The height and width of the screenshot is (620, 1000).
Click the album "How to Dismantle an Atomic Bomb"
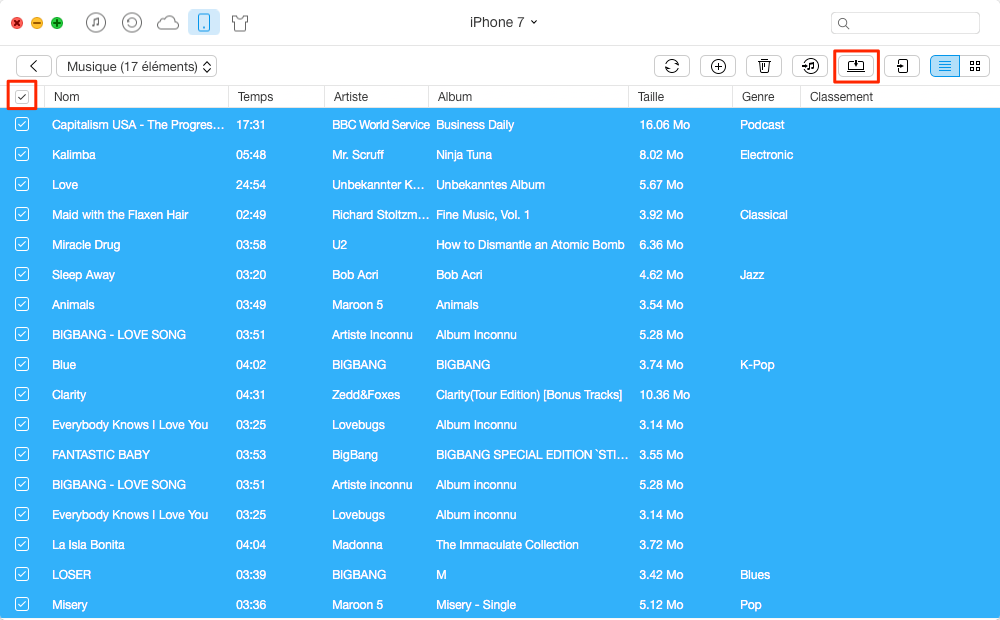530,245
